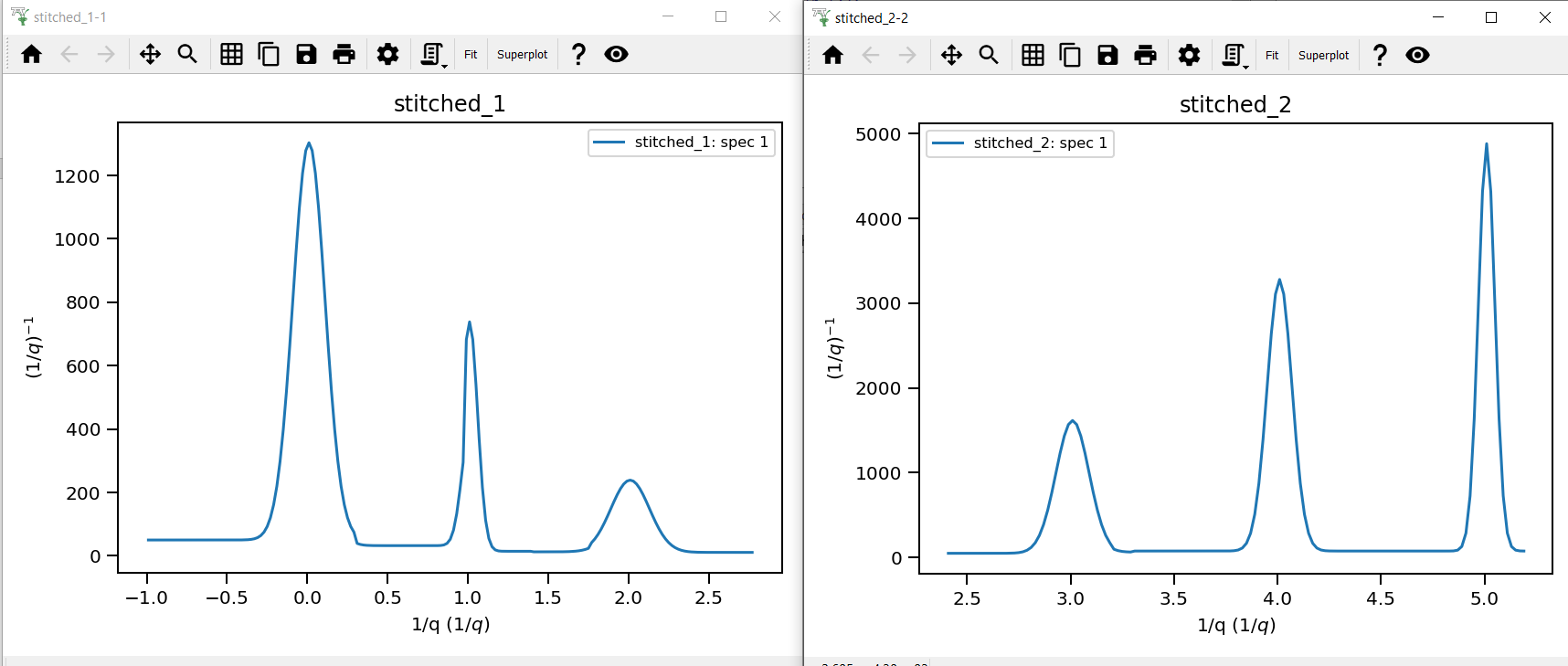Select Superplot in the stitched_2 toolbar

[x=1323, y=56]
